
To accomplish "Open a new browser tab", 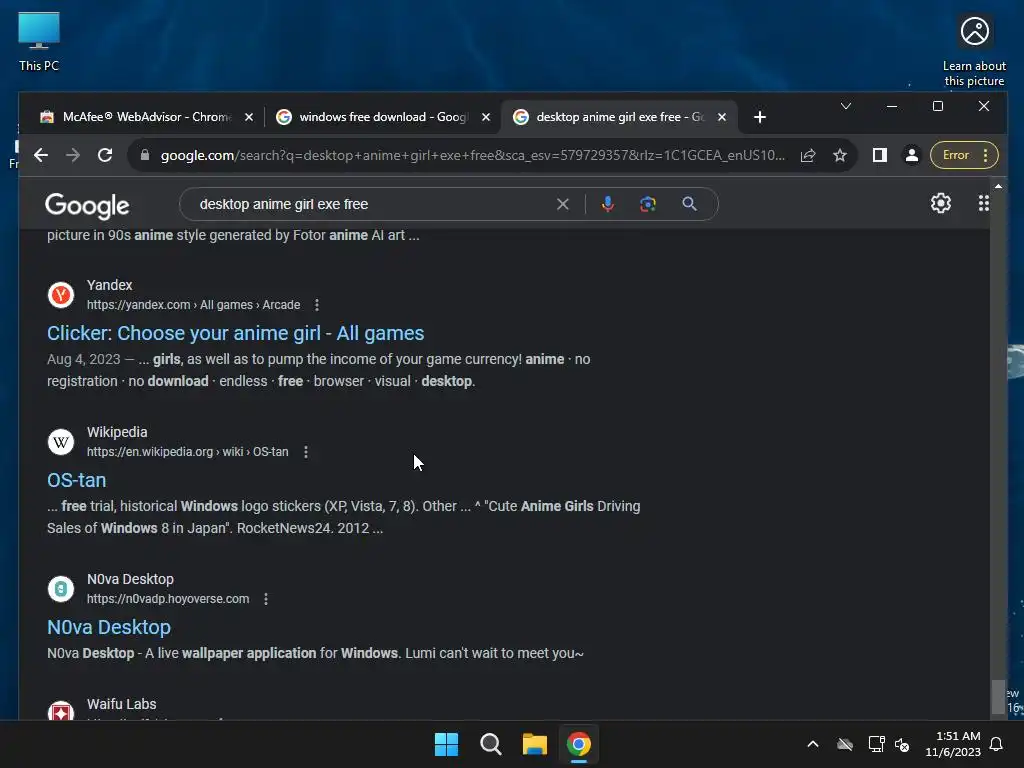I will pyautogui.click(x=760, y=117).
